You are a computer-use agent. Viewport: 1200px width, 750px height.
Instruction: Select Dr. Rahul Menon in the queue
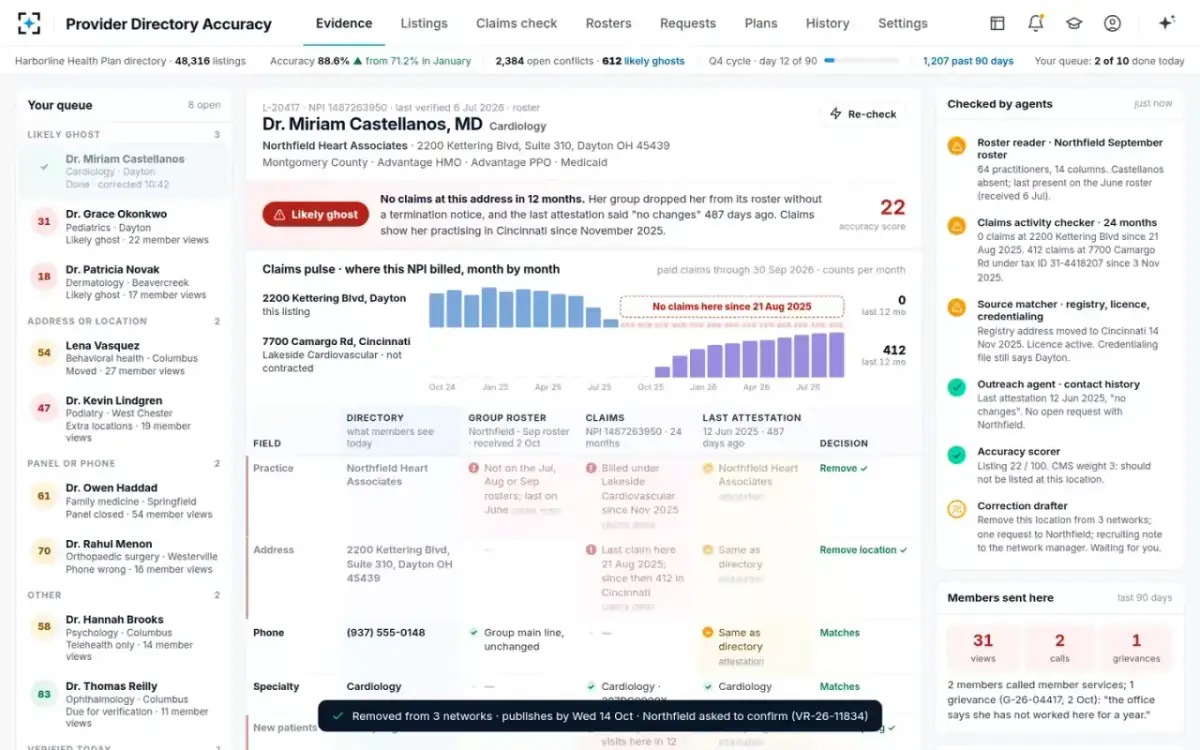tap(125, 556)
